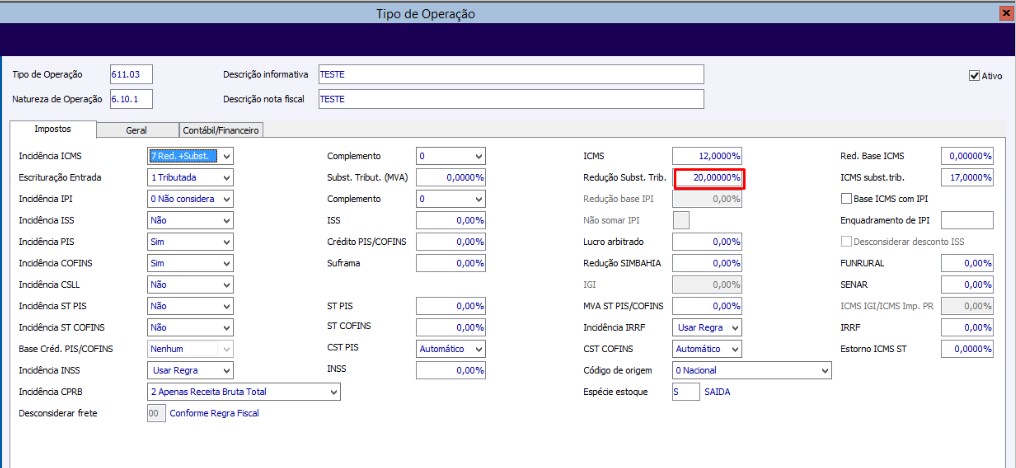
Task: Click the Redução base IPI field
Action: tap(707, 199)
